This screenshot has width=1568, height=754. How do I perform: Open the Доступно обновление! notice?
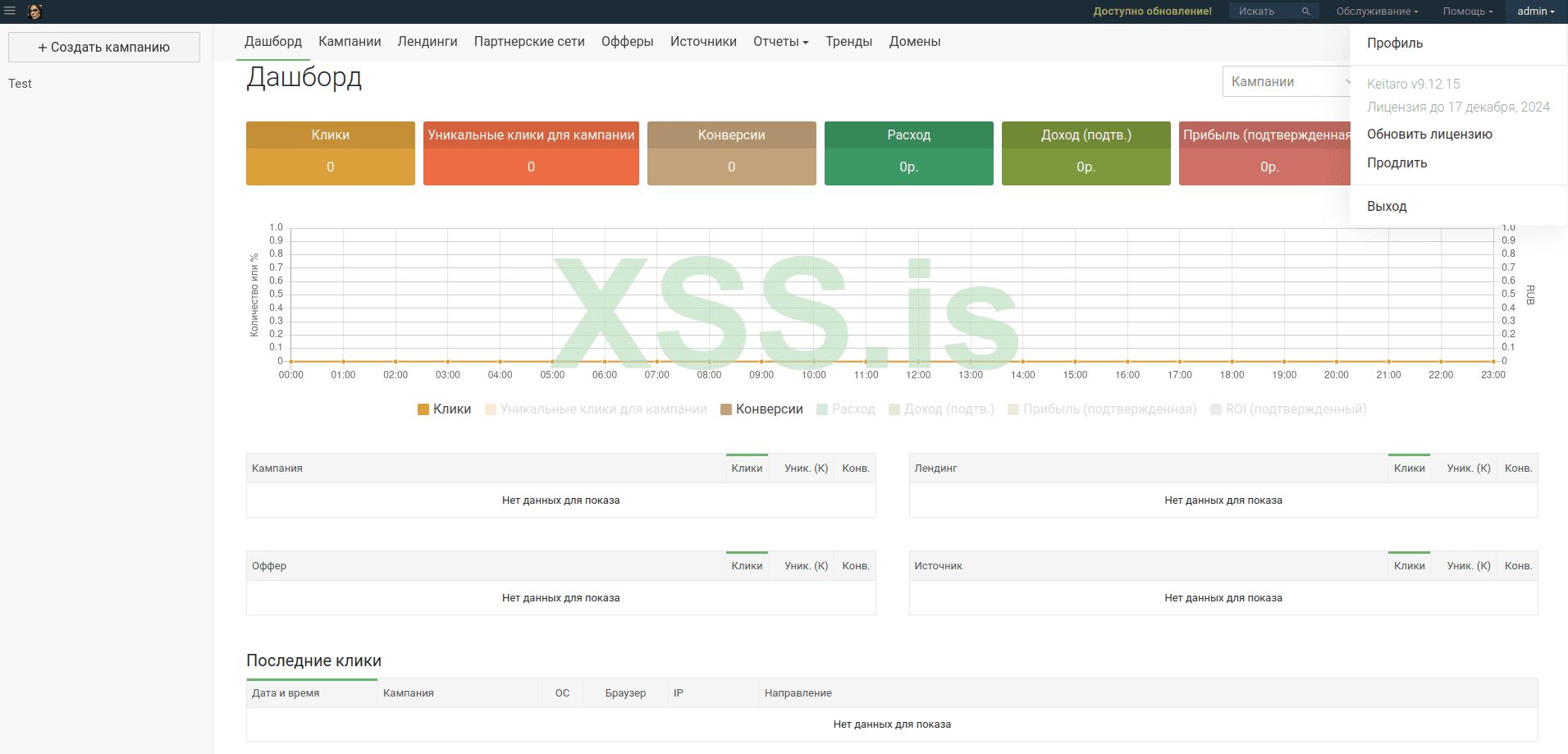pos(1152,11)
